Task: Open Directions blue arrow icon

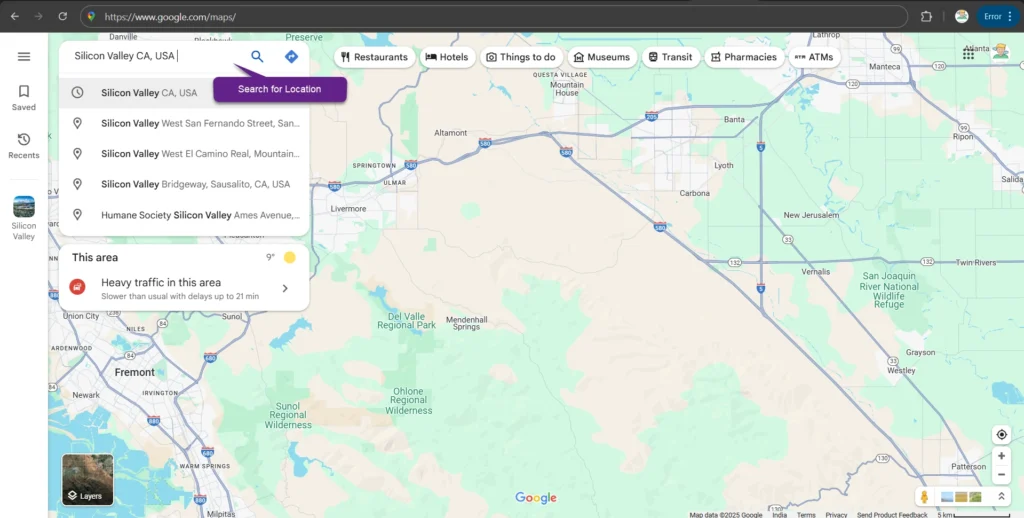Action: pyautogui.click(x=291, y=56)
